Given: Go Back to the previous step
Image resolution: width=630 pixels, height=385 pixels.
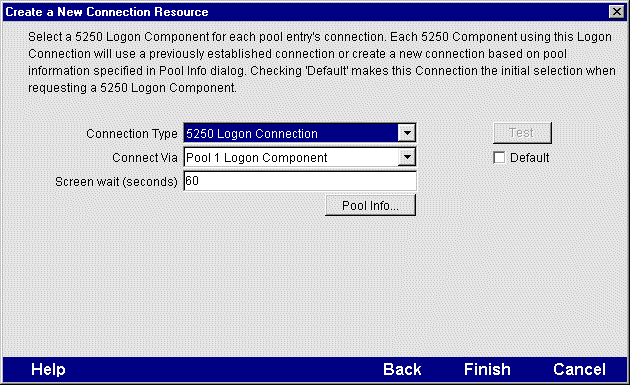Looking at the screenshot, I should pyautogui.click(x=402, y=369).
